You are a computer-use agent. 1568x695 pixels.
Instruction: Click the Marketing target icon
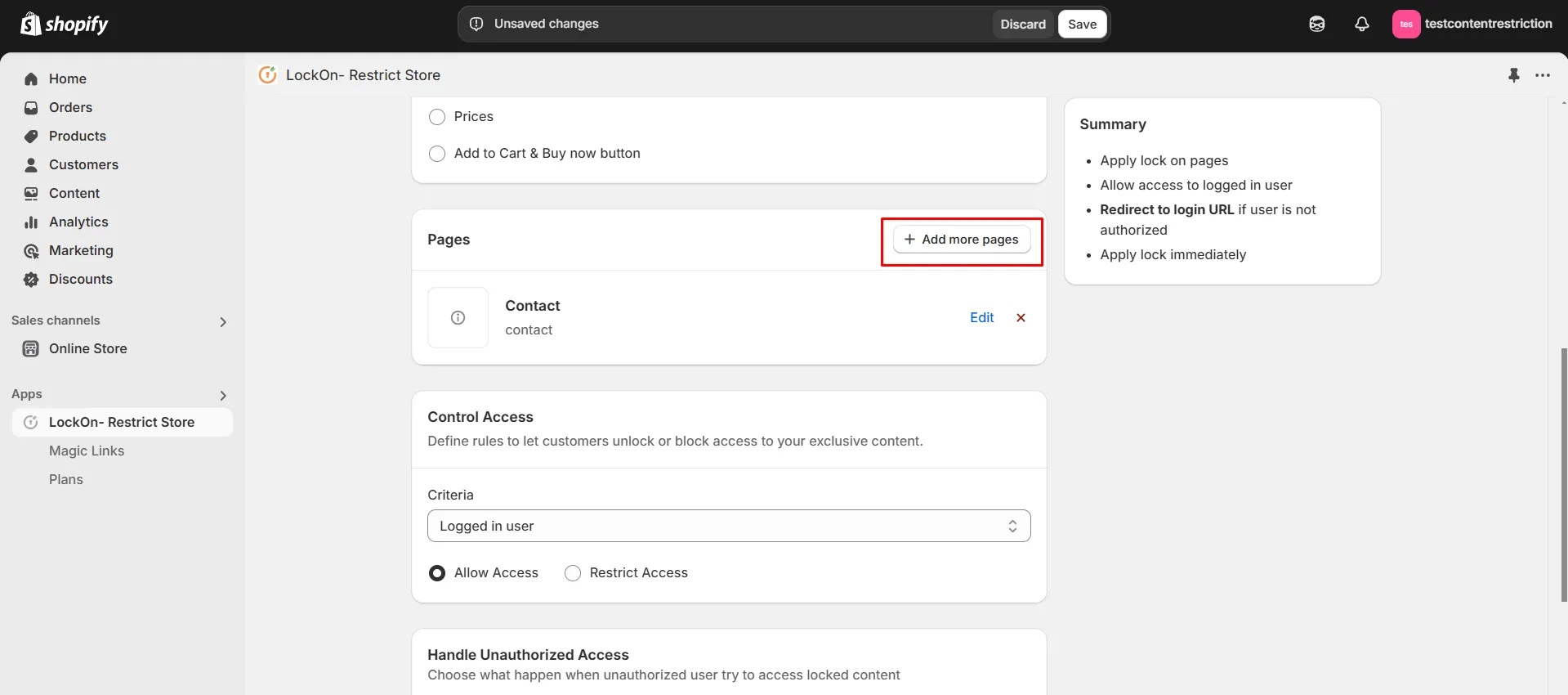pos(31,250)
